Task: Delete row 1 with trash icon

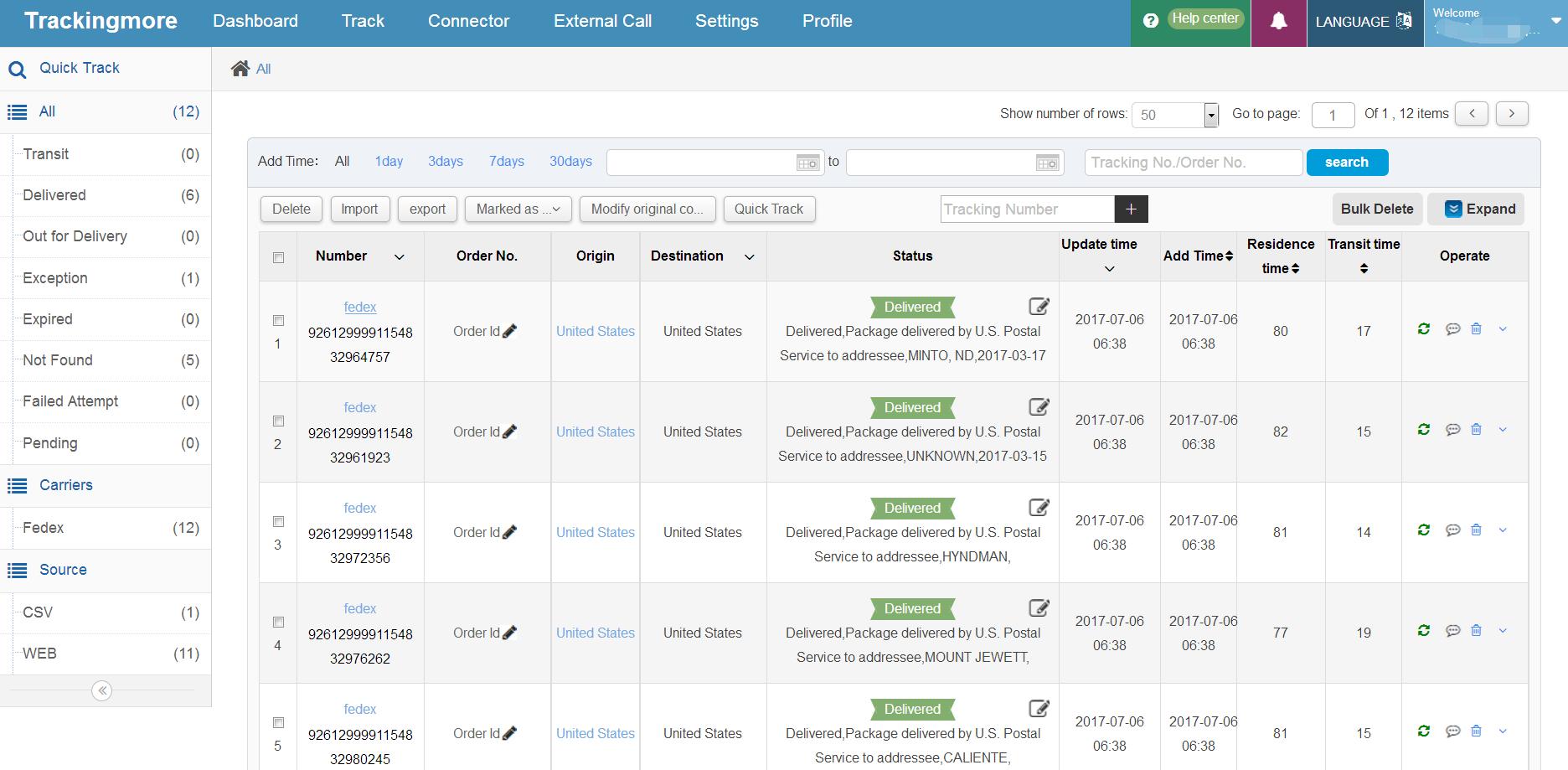Action: point(1476,329)
